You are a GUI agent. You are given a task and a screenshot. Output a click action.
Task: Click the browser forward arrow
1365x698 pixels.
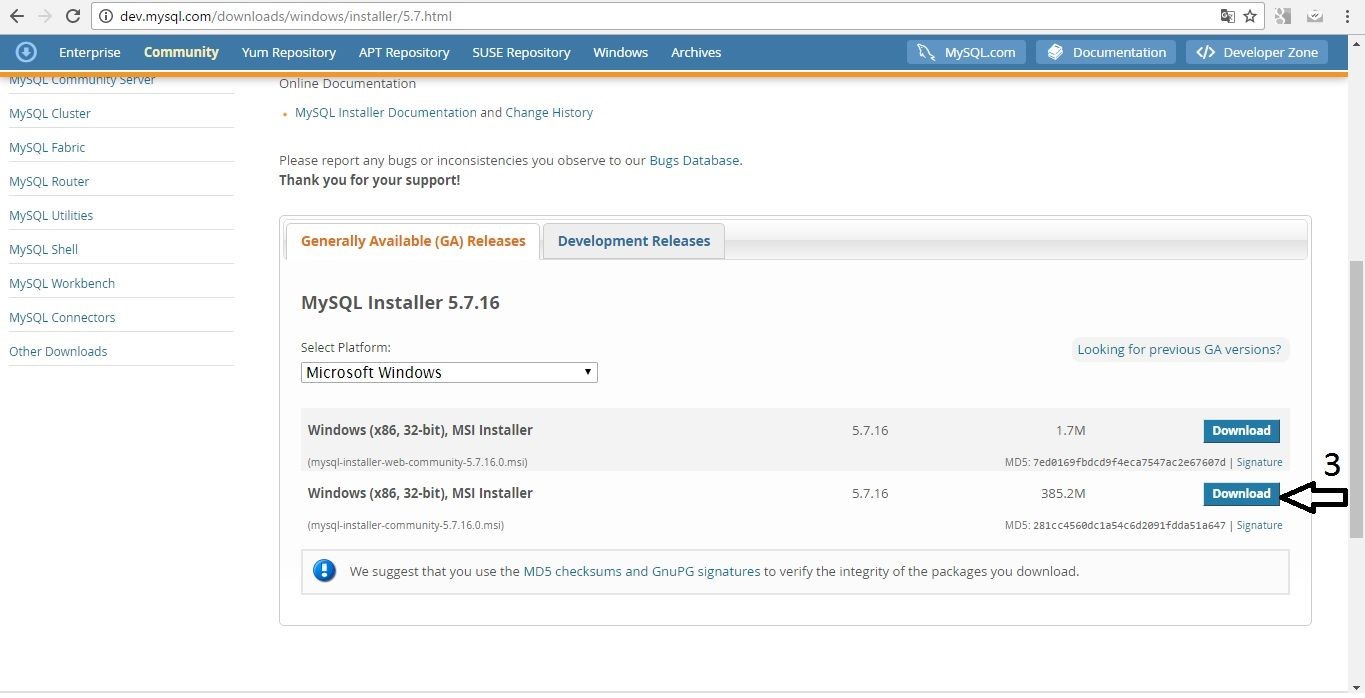point(45,16)
